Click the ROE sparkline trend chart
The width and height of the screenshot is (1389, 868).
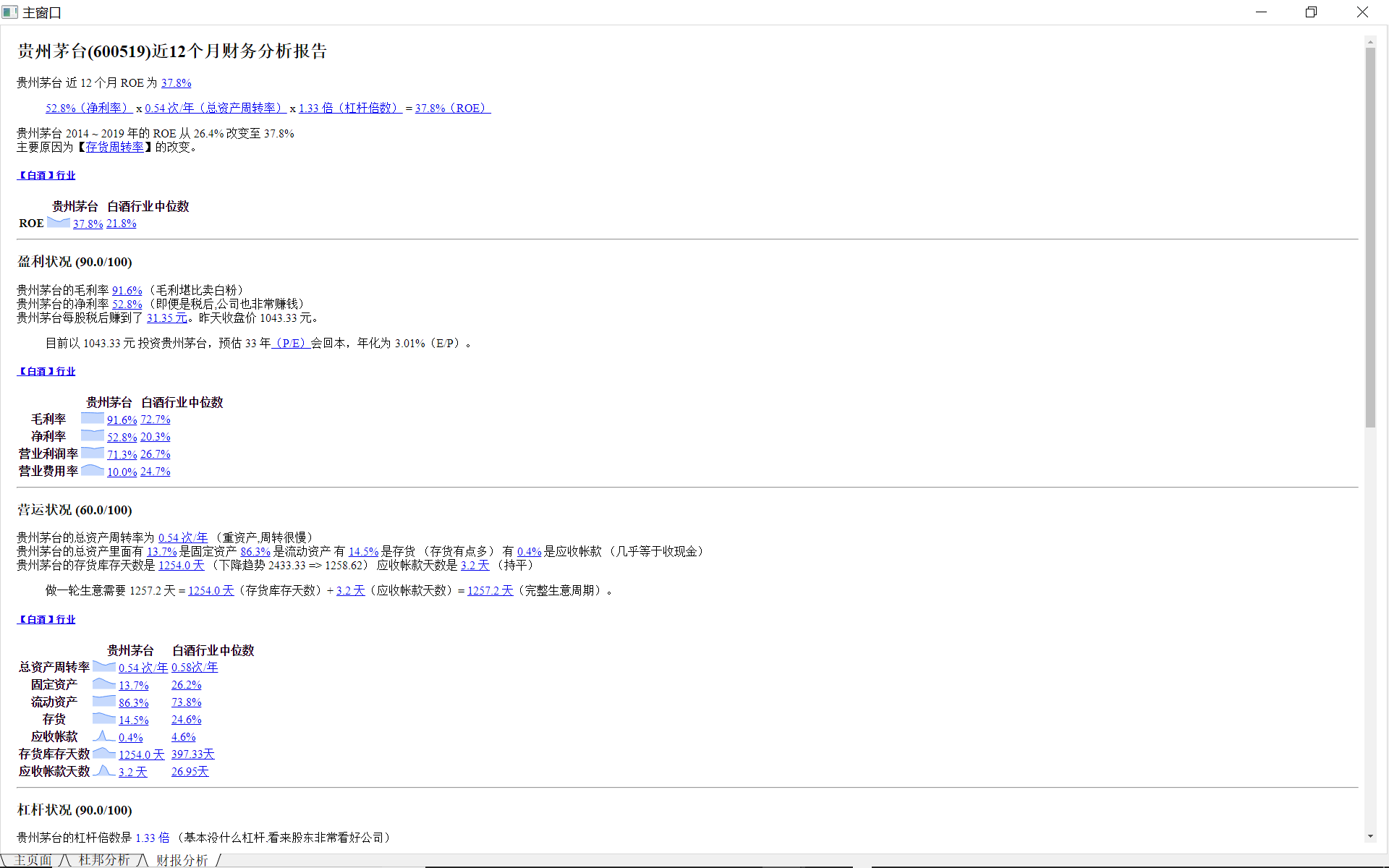(x=58, y=223)
